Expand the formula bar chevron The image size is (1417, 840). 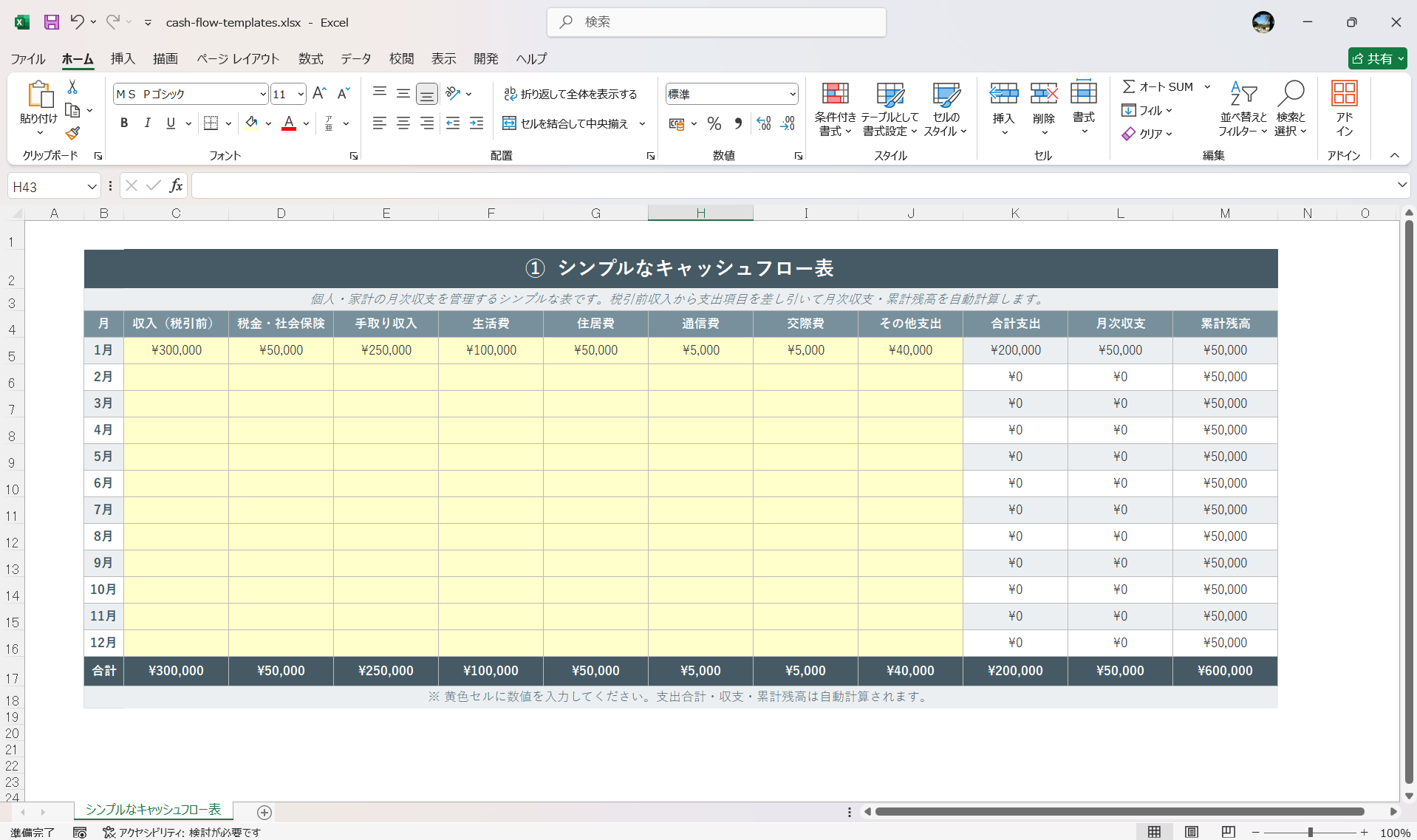(x=1401, y=185)
